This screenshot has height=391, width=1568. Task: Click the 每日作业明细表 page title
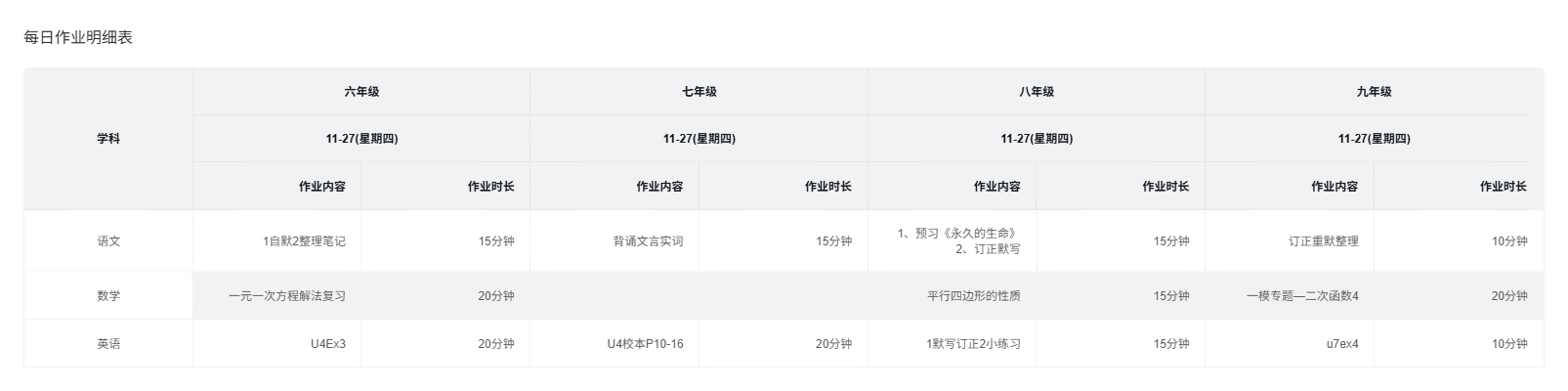78,38
